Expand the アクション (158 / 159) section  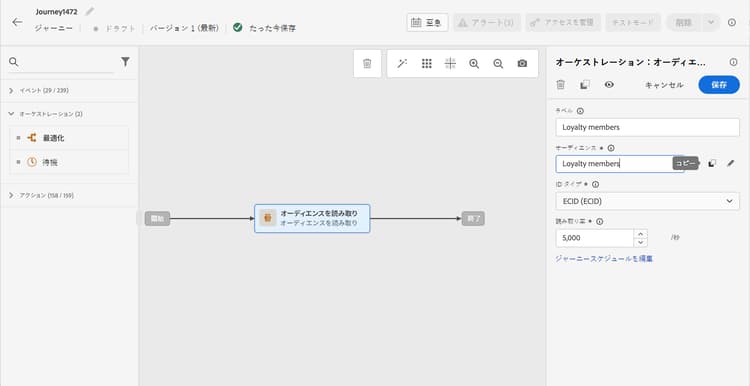click(68, 195)
